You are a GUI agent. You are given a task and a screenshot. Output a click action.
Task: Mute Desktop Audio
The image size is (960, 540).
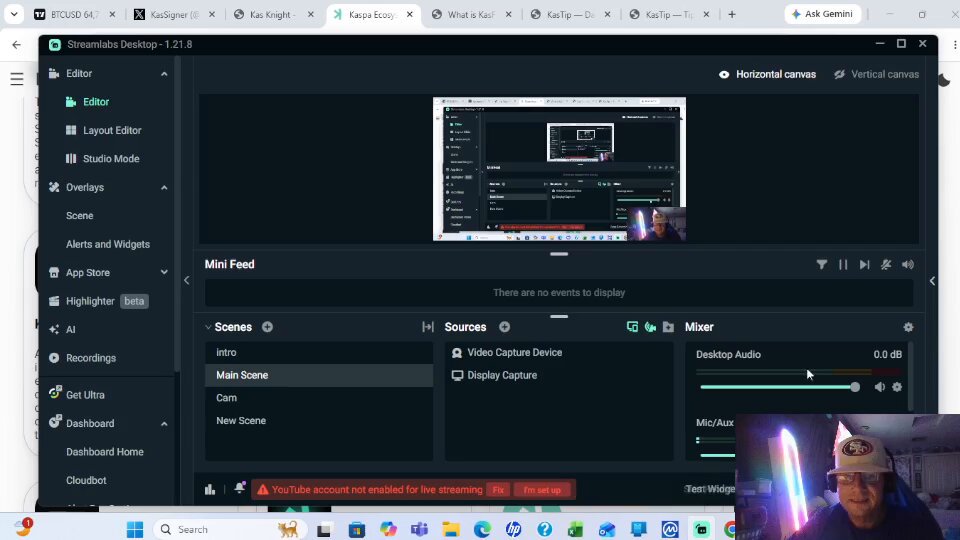(880, 387)
